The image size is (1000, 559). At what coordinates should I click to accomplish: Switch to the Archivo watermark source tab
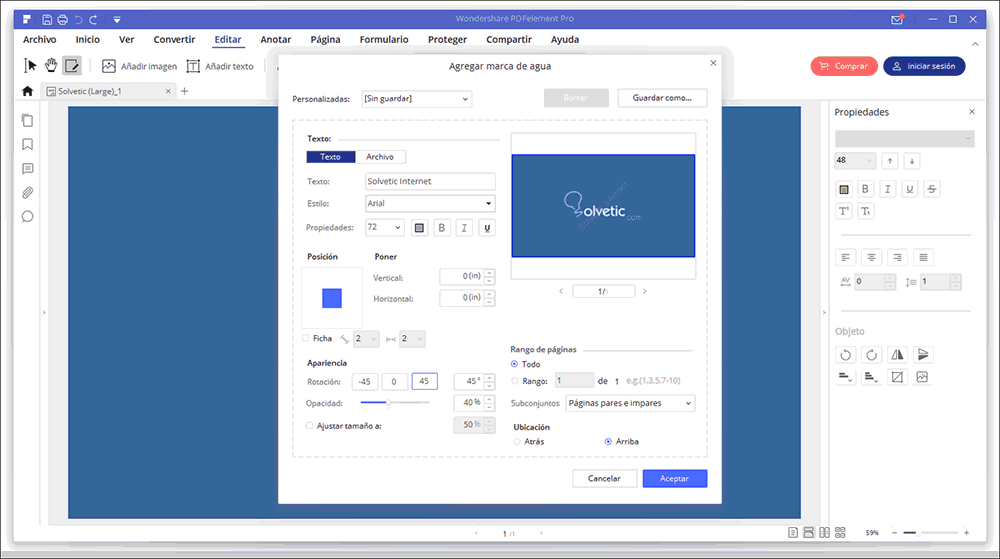coord(380,157)
